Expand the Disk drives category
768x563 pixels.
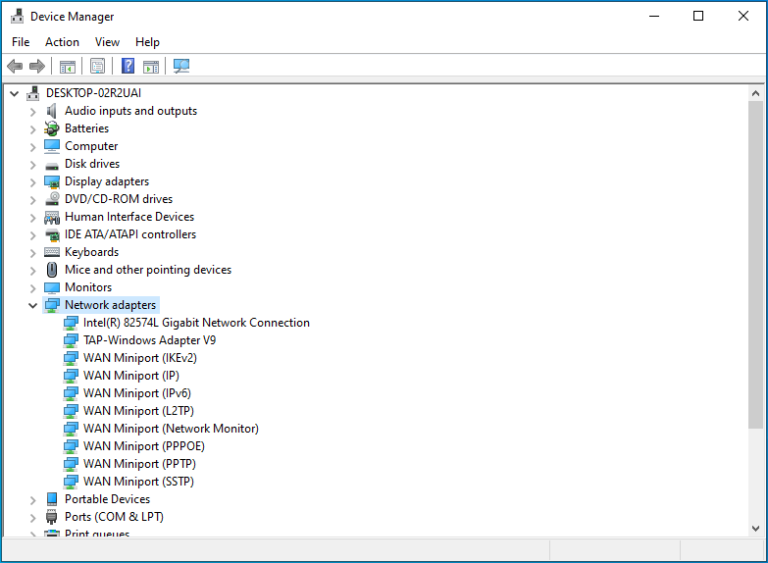pos(33,165)
